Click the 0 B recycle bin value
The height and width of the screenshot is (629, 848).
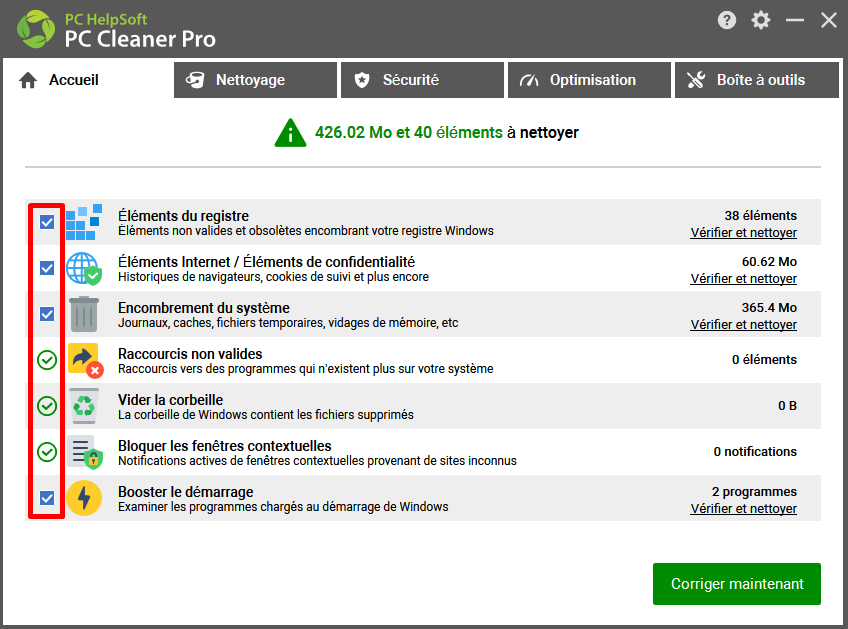tap(787, 406)
